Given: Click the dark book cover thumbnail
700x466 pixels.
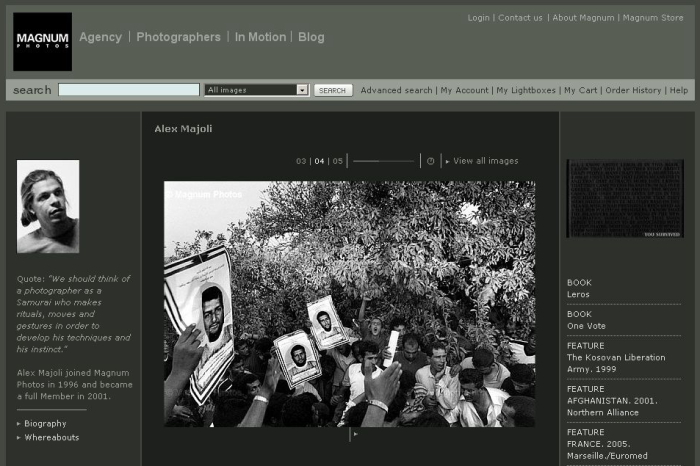Looking at the screenshot, I should pos(625,199).
